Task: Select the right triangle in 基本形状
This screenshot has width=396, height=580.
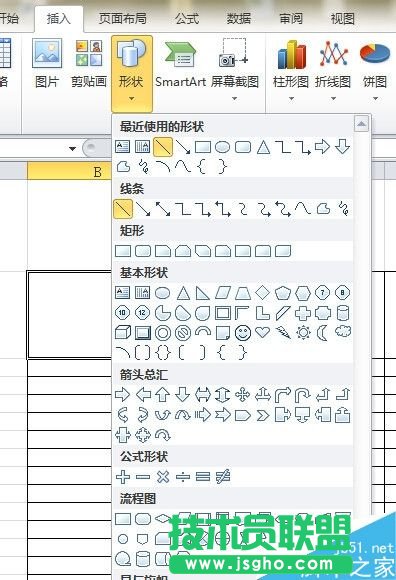Action: [203, 293]
